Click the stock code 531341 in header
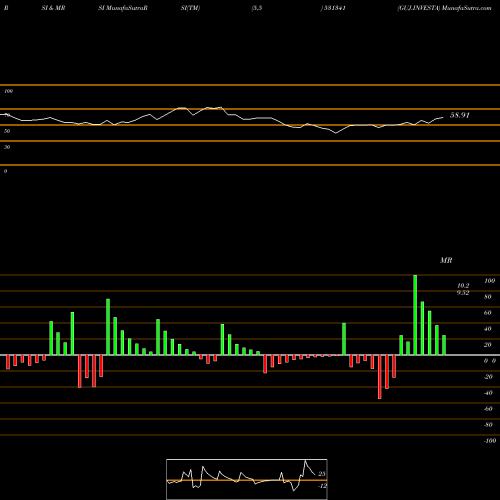500x500 pixels. (x=335, y=8)
